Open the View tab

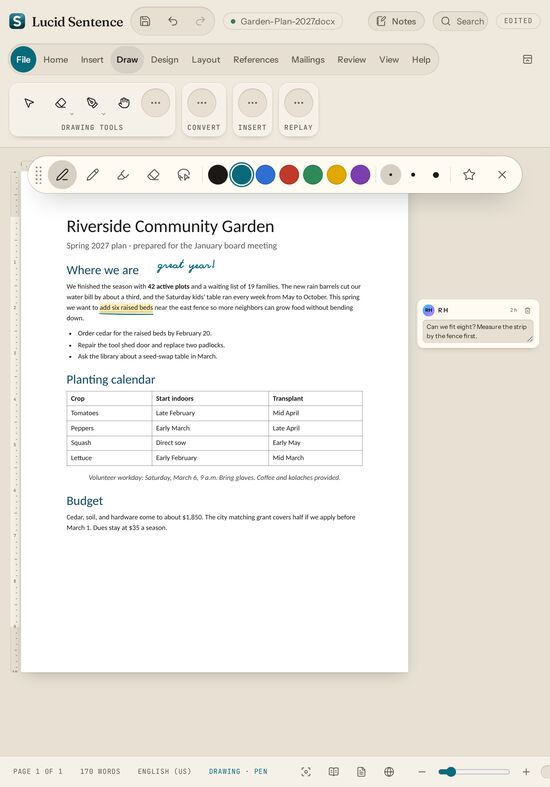point(389,59)
